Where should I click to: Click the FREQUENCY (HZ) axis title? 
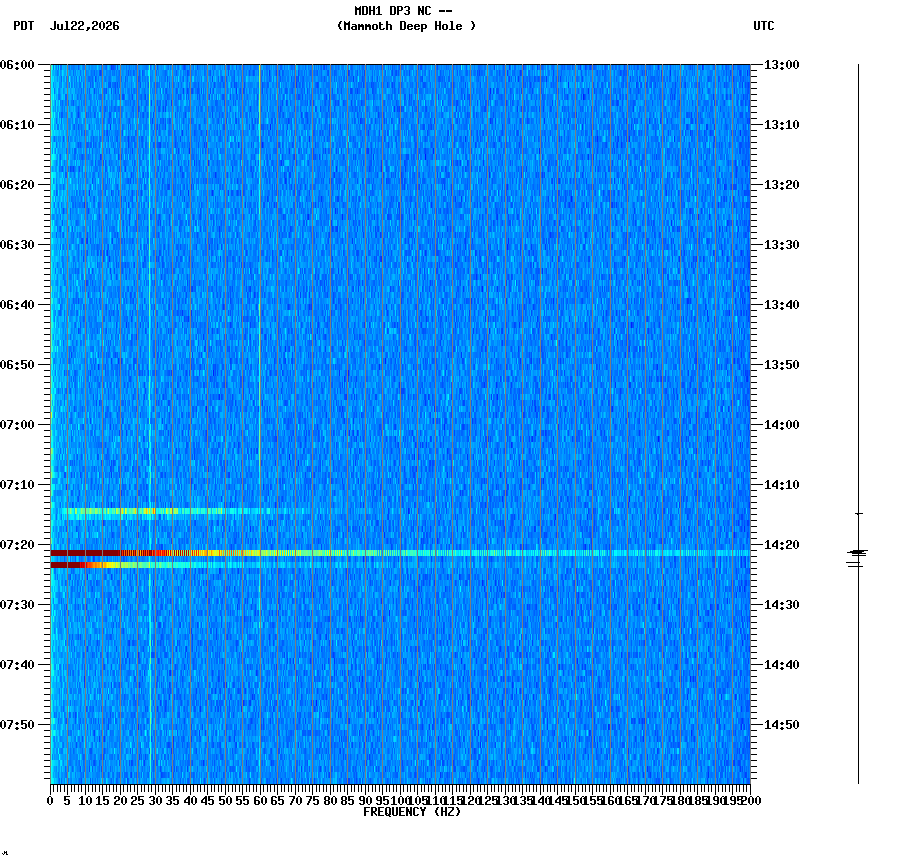[x=412, y=812]
